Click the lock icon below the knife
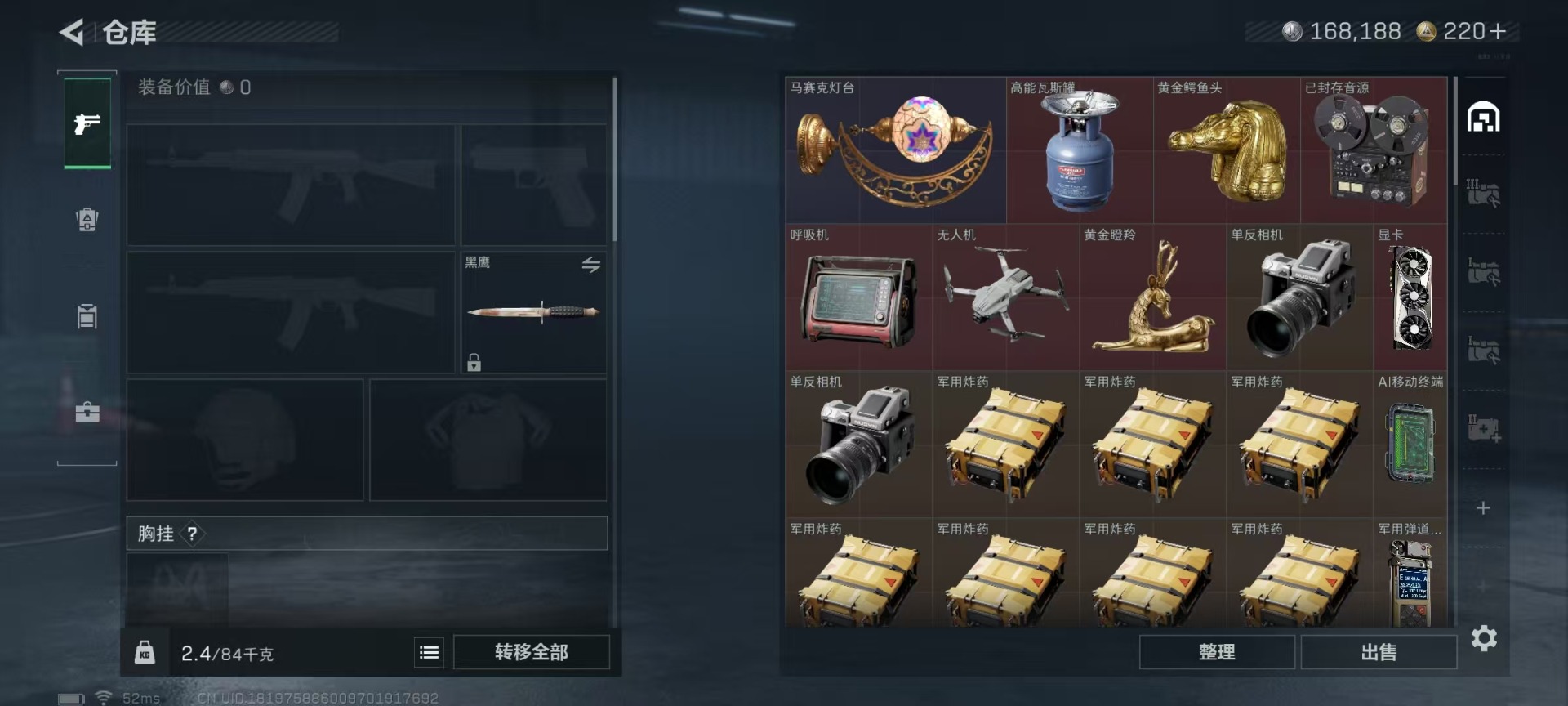The width and height of the screenshot is (1568, 706). point(474,361)
